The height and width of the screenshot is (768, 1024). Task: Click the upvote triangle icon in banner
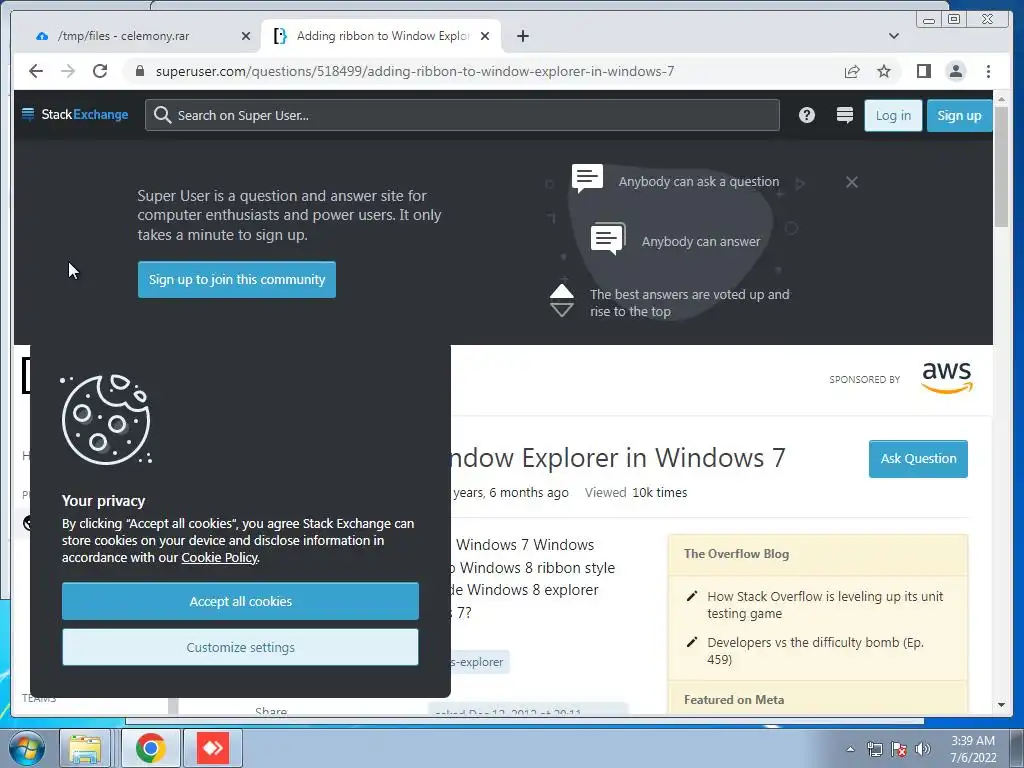pos(562,291)
